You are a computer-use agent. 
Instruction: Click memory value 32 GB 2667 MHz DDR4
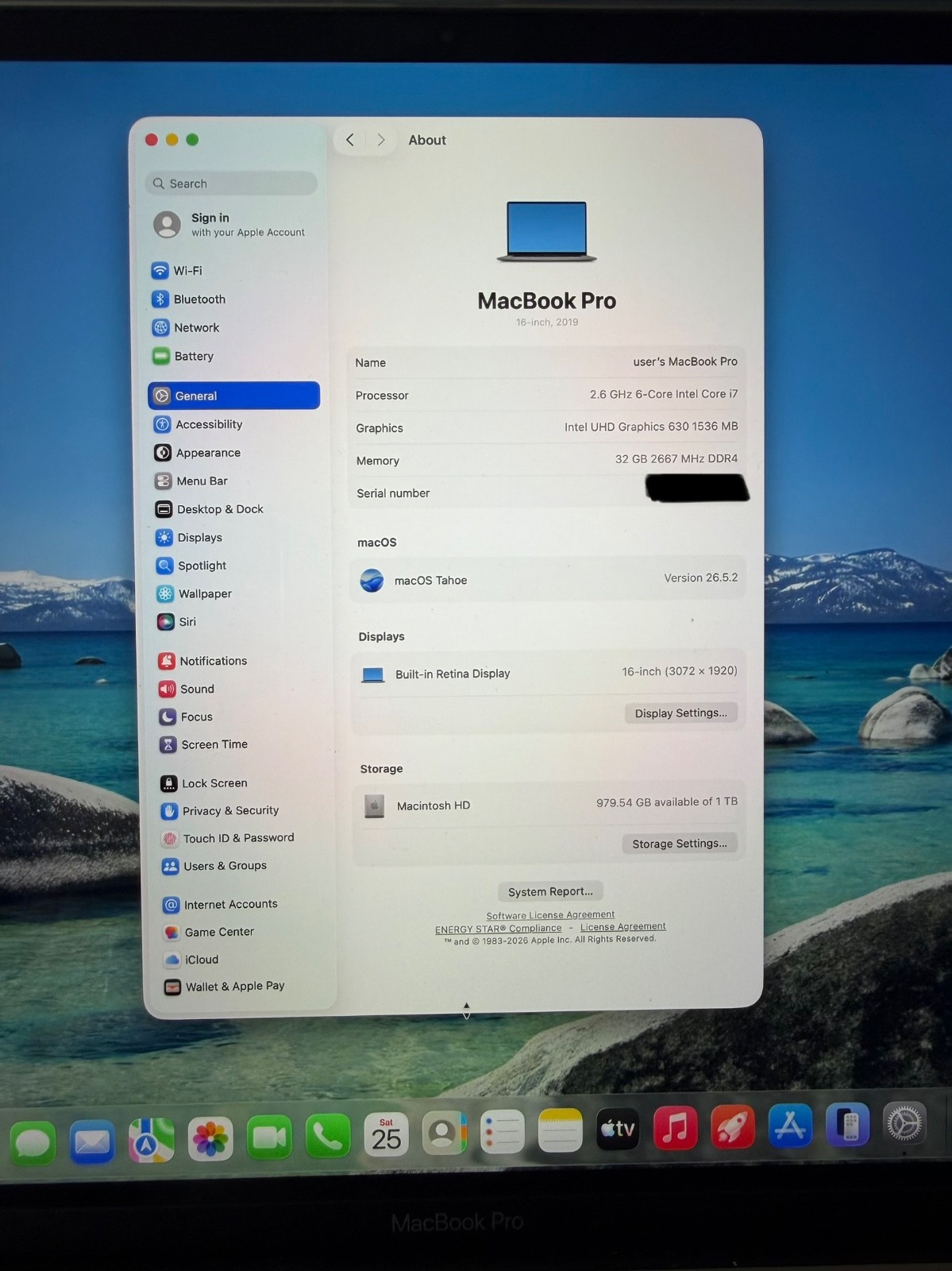click(676, 458)
